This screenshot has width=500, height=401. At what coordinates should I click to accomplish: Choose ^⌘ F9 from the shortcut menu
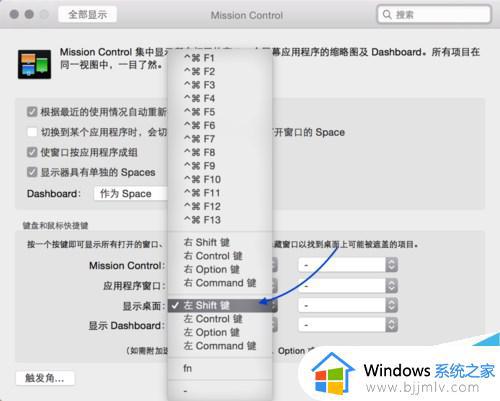click(220, 166)
